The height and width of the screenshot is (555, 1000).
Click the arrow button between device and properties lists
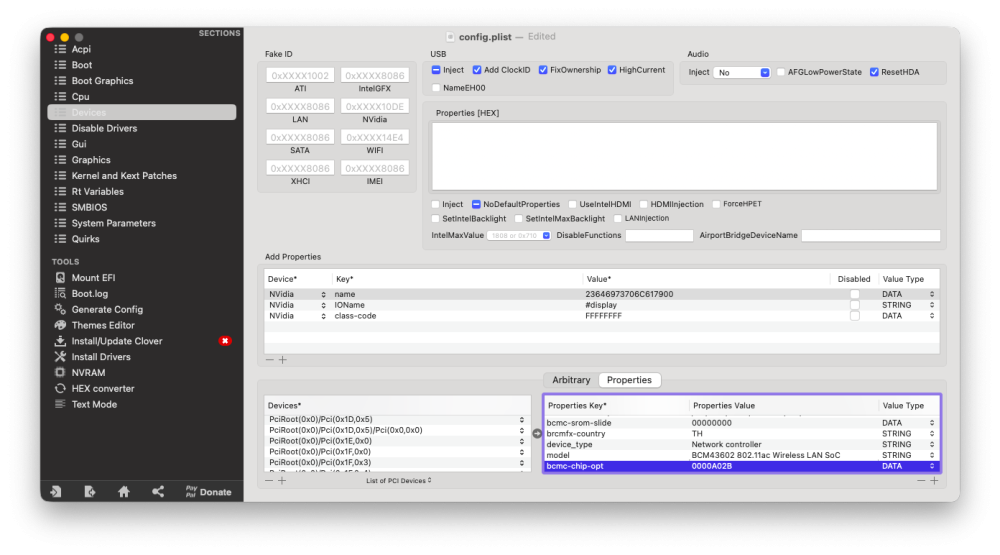[537, 434]
